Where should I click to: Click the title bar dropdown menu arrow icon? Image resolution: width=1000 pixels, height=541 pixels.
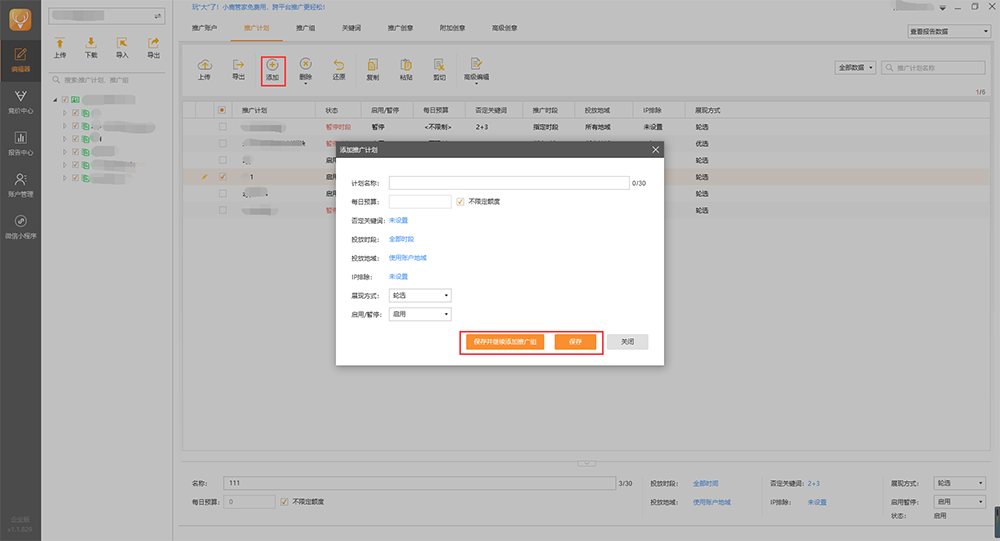click(x=943, y=8)
